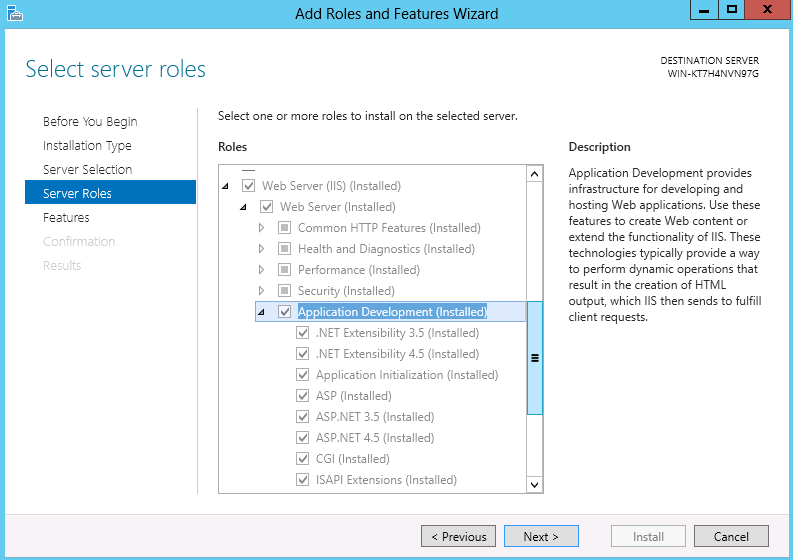Click the Previous button
This screenshot has width=793, height=560.
(x=458, y=536)
